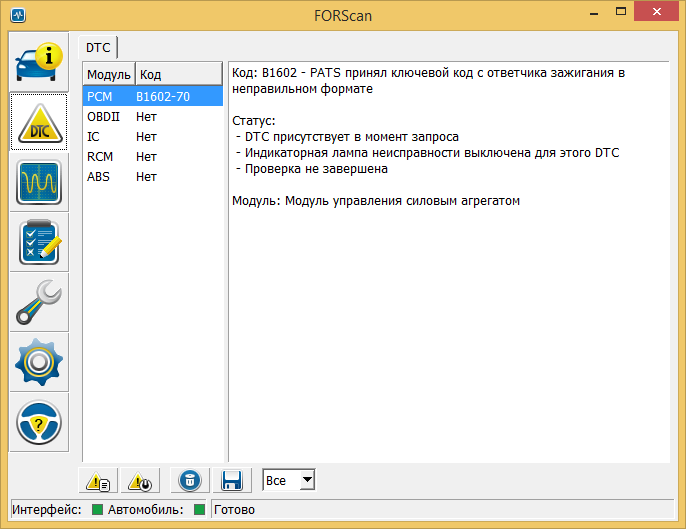Click the green Автомобиль status indicator
The width and height of the screenshot is (686, 529).
tap(200, 509)
